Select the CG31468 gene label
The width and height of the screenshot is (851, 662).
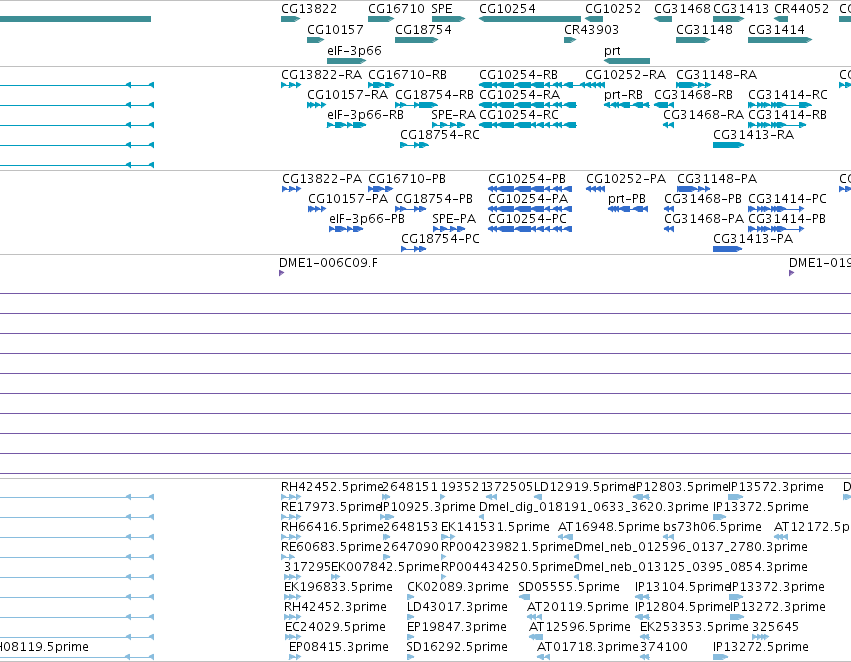pyautogui.click(x=682, y=9)
